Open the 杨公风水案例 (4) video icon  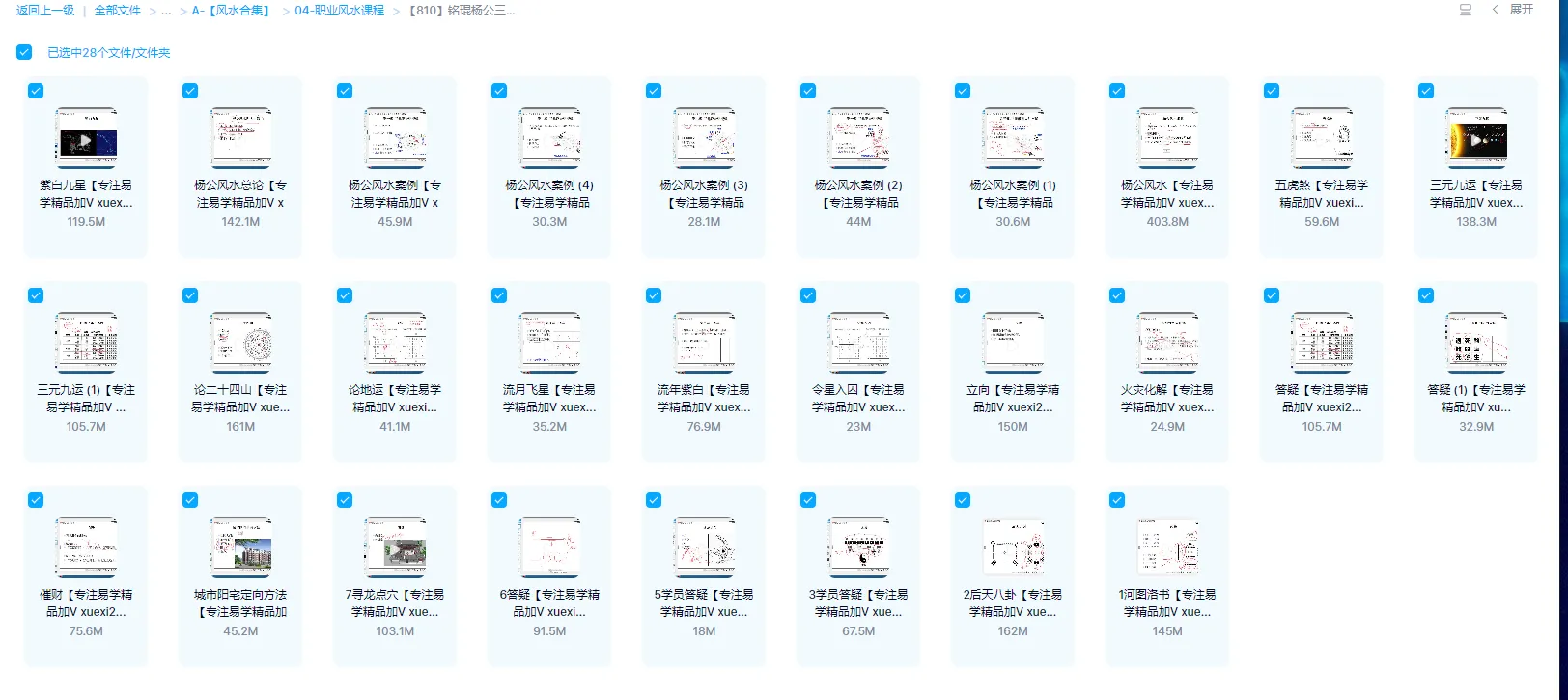coord(549,139)
